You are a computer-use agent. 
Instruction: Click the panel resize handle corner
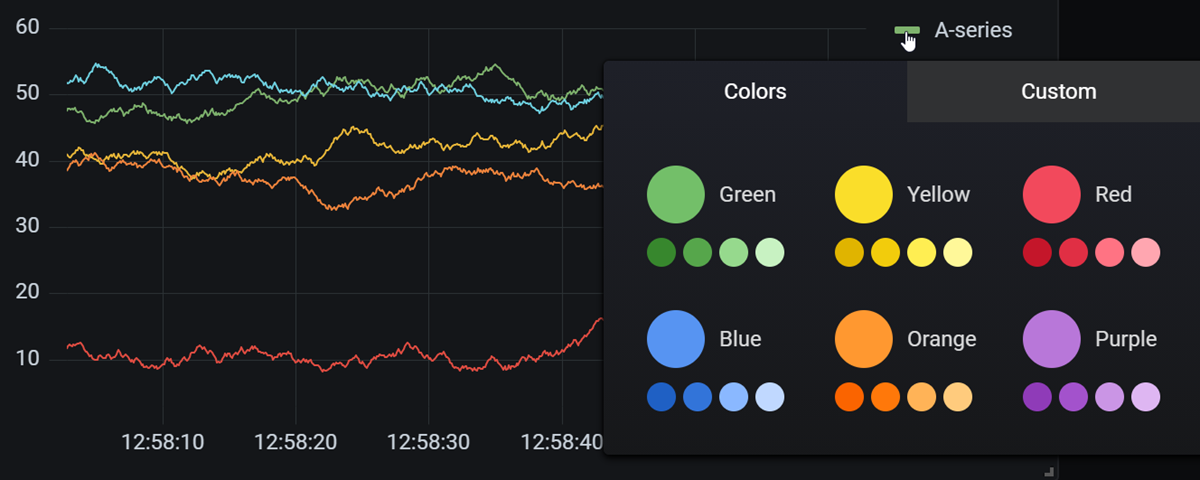(1048, 470)
